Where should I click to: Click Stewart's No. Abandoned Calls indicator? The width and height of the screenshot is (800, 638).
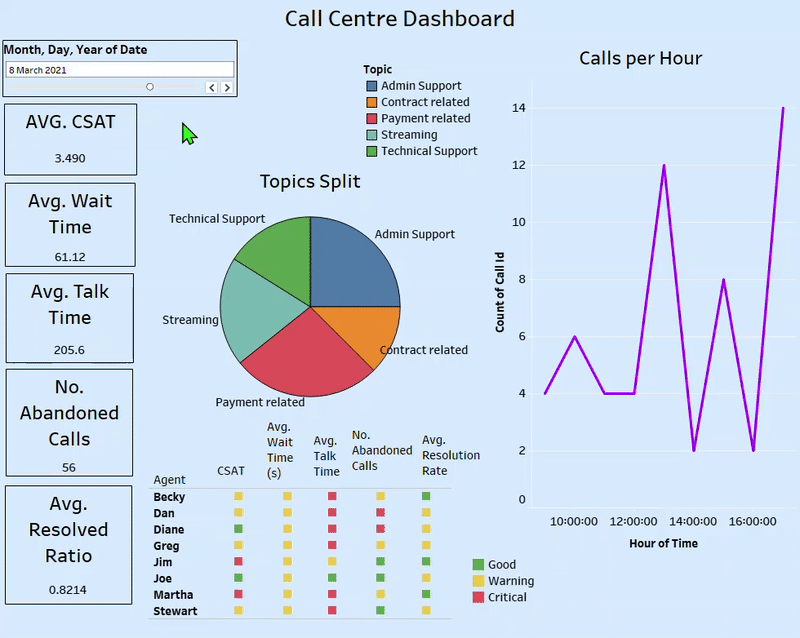[380, 610]
